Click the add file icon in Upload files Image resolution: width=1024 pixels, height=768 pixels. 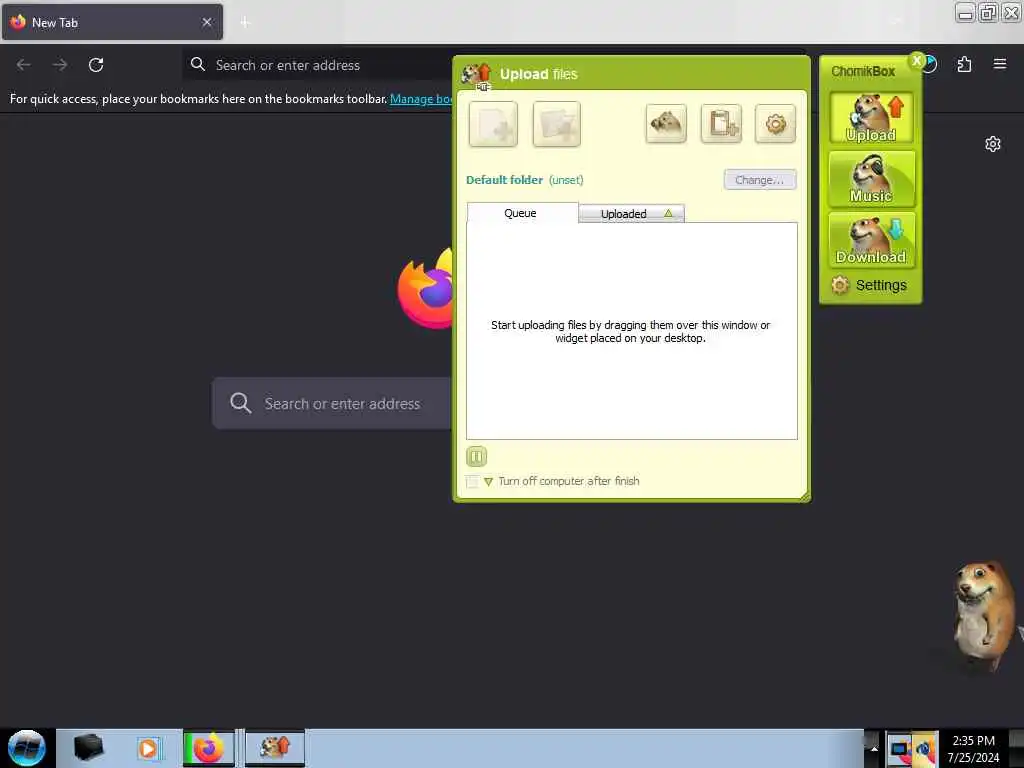click(493, 124)
